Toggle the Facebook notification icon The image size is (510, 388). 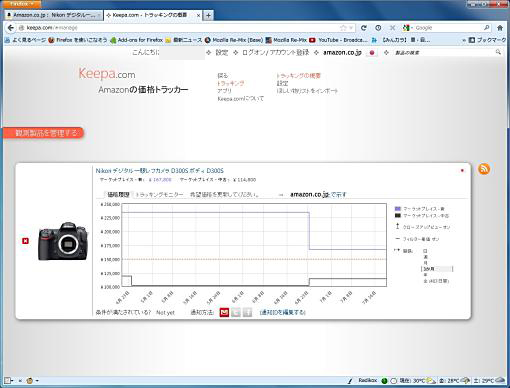pyautogui.click(x=247, y=312)
